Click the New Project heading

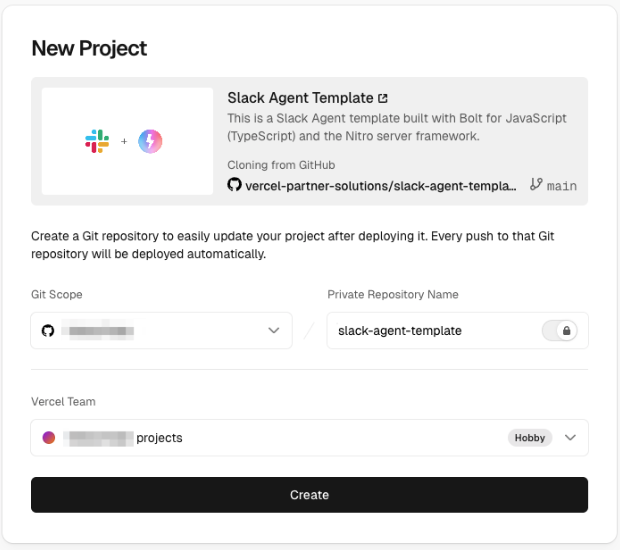pyautogui.click(x=89, y=48)
